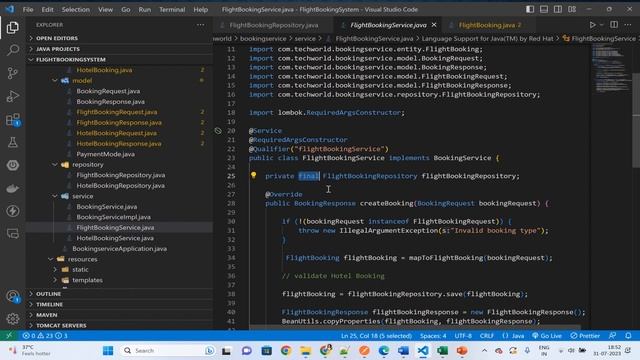Open remote window indicator in status bar
This screenshot has width=640, height=360.
point(9,336)
